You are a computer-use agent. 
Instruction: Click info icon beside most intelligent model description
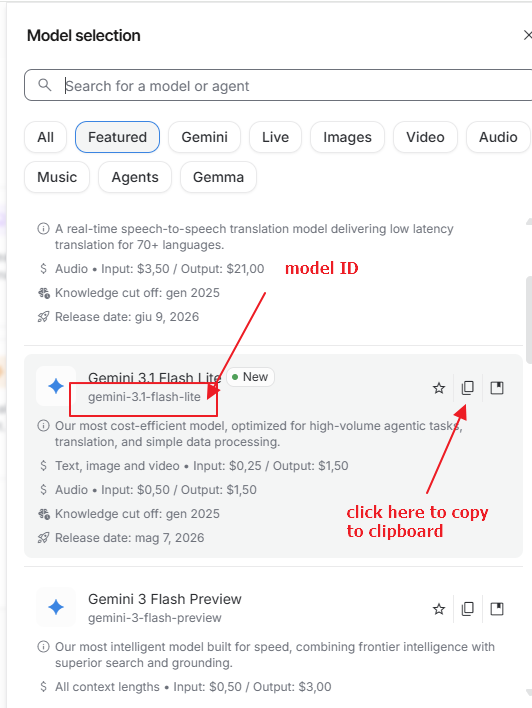43,647
